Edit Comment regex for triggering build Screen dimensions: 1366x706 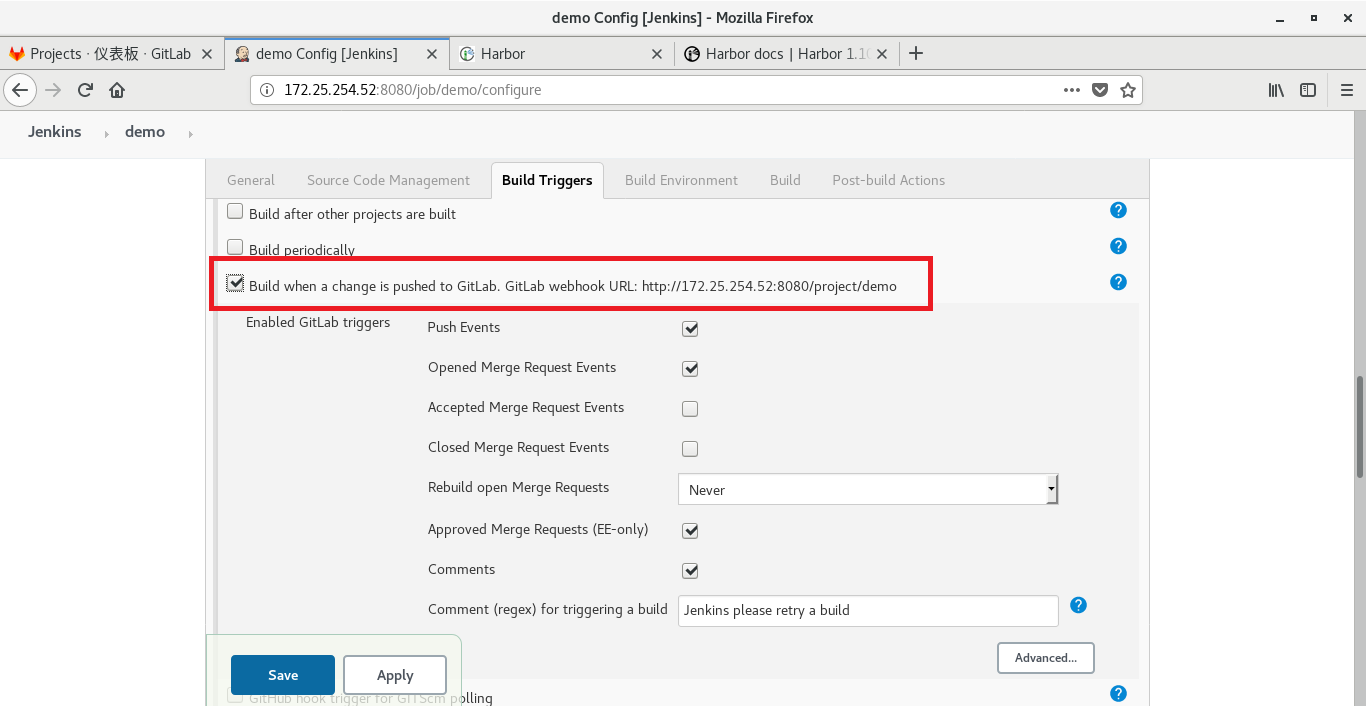pos(868,611)
